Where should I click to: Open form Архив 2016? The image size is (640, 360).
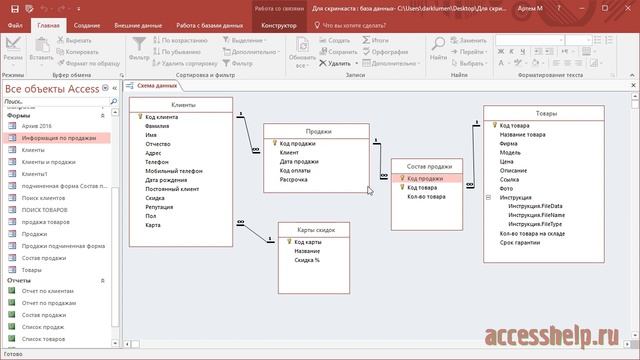pos(37,126)
